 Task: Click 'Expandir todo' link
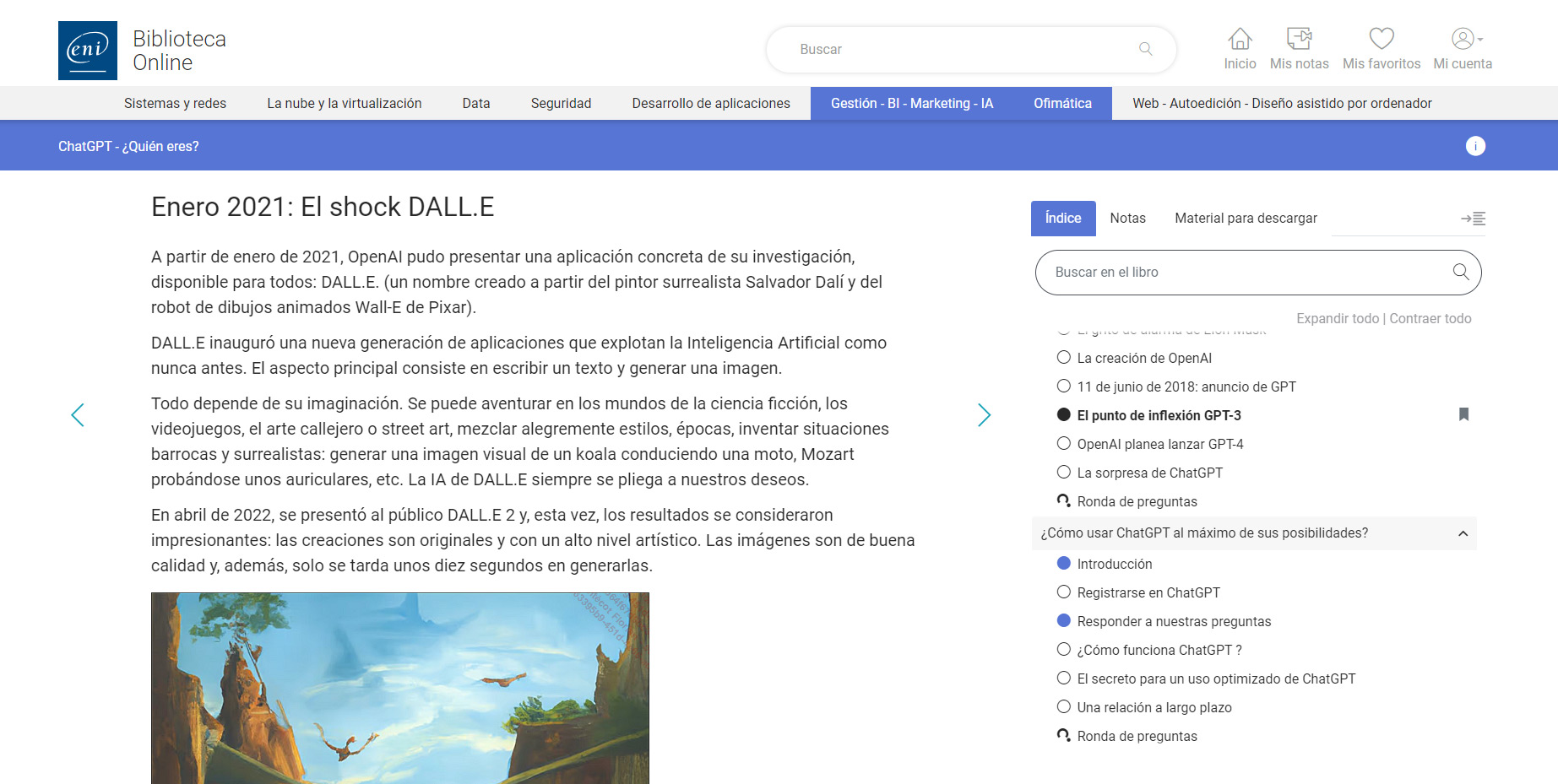(1338, 318)
